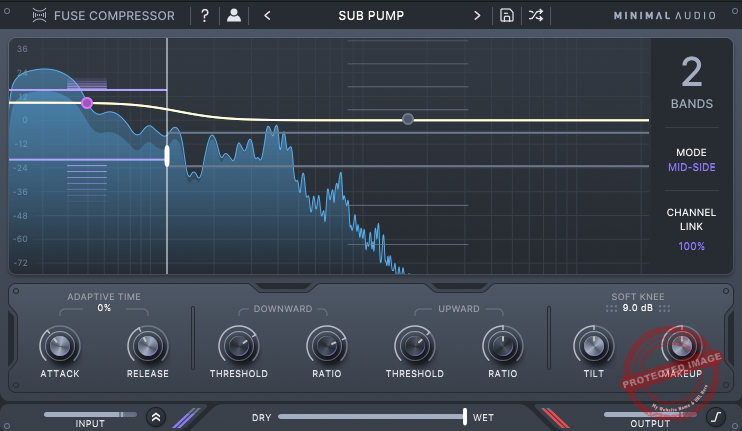Click the ADAPTIVE TIME label

[104, 297]
